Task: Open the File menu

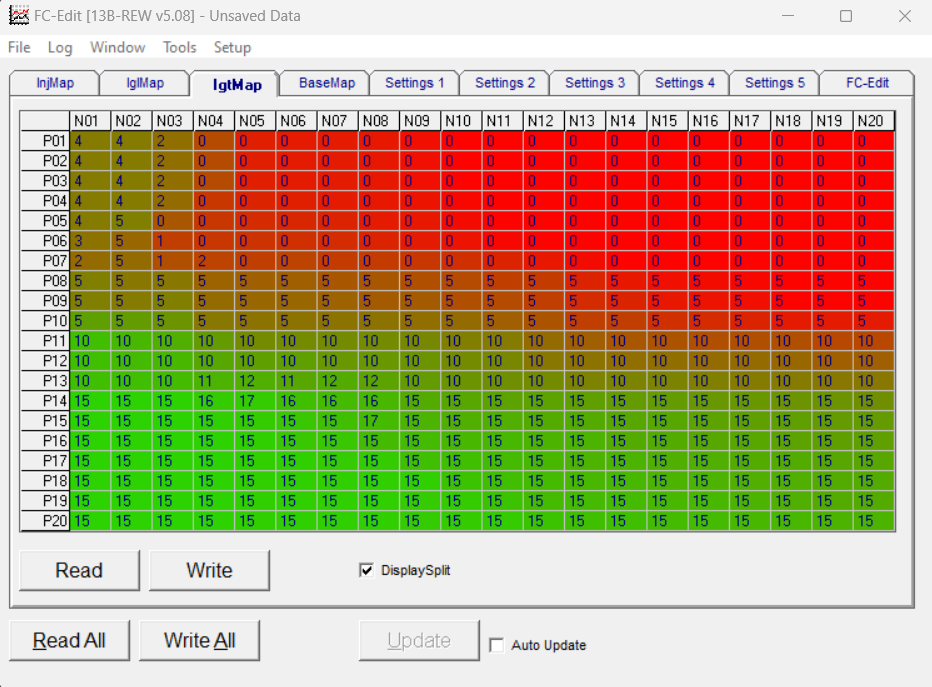Action: coord(19,48)
